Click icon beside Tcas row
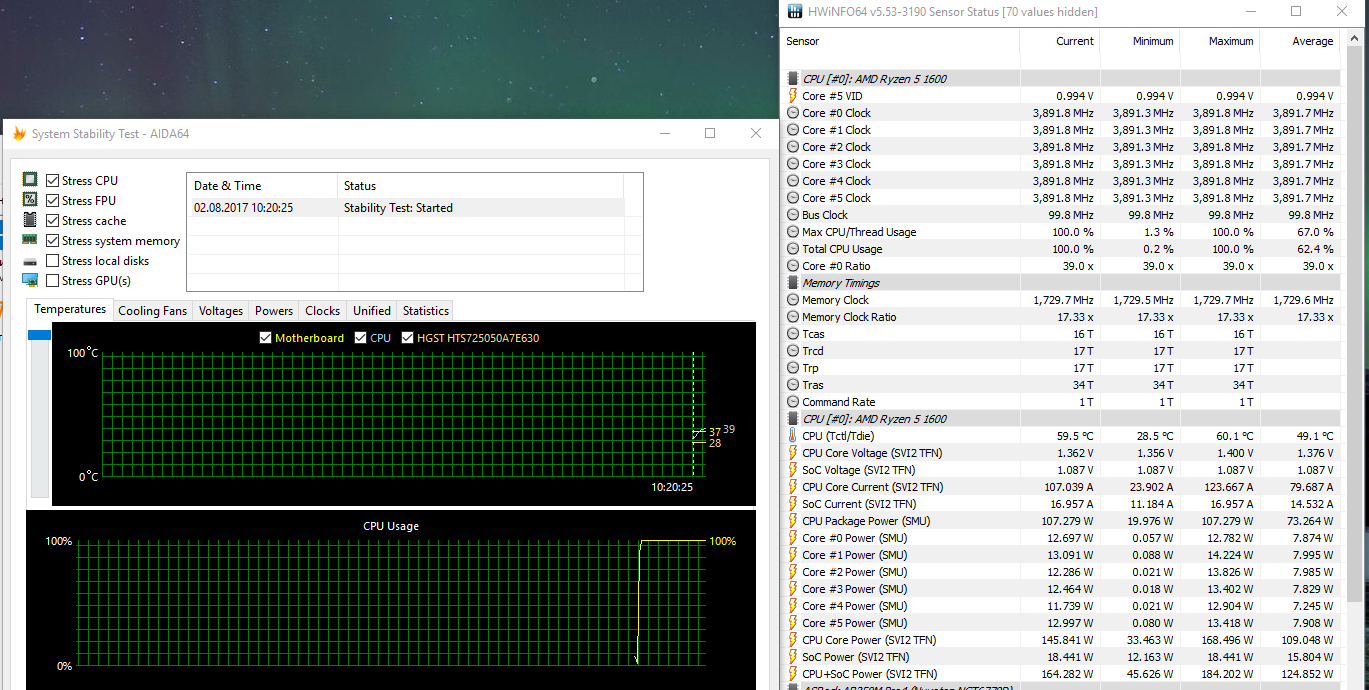 click(x=793, y=334)
